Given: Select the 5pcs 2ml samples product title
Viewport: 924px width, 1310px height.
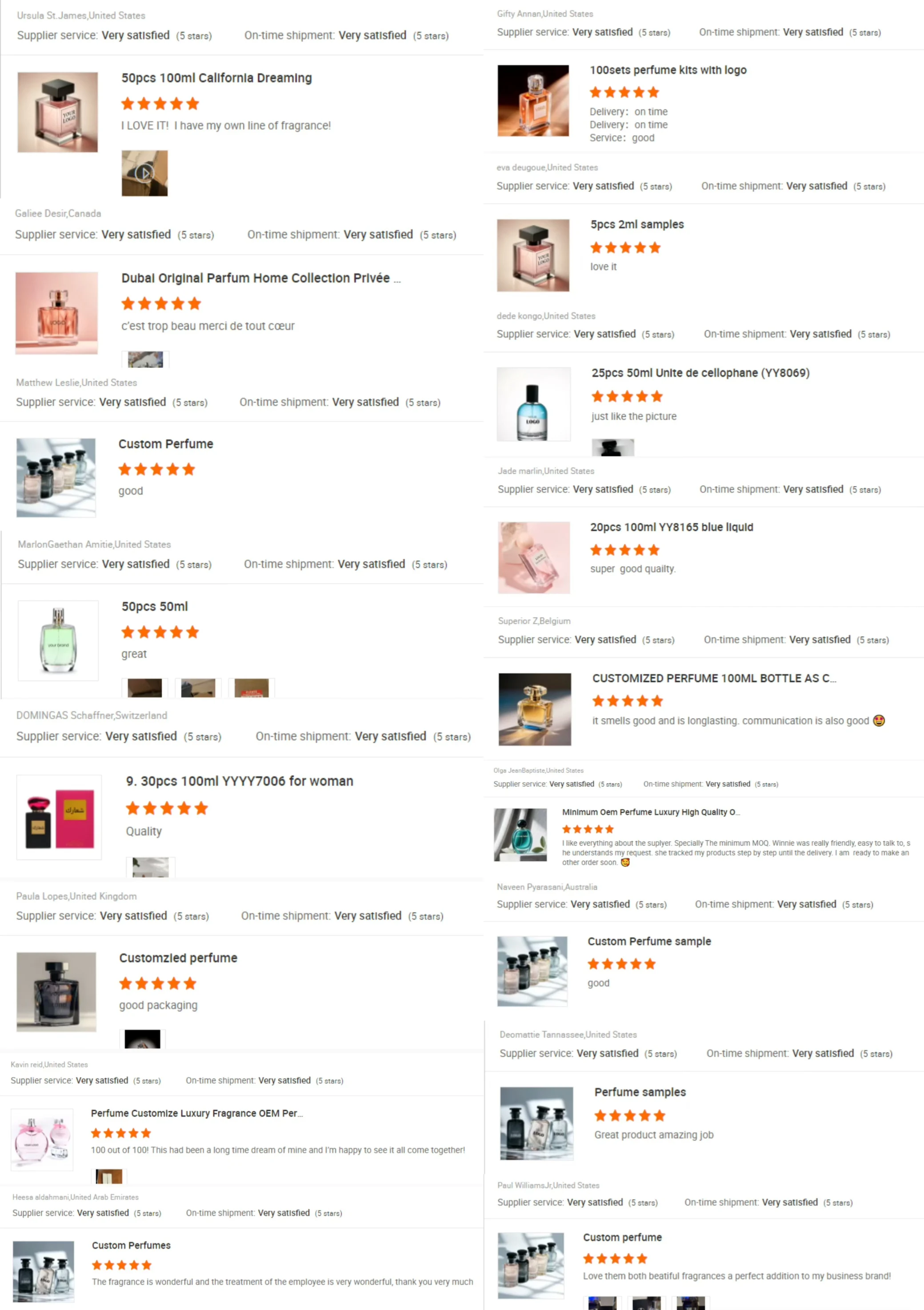Looking at the screenshot, I should point(637,224).
